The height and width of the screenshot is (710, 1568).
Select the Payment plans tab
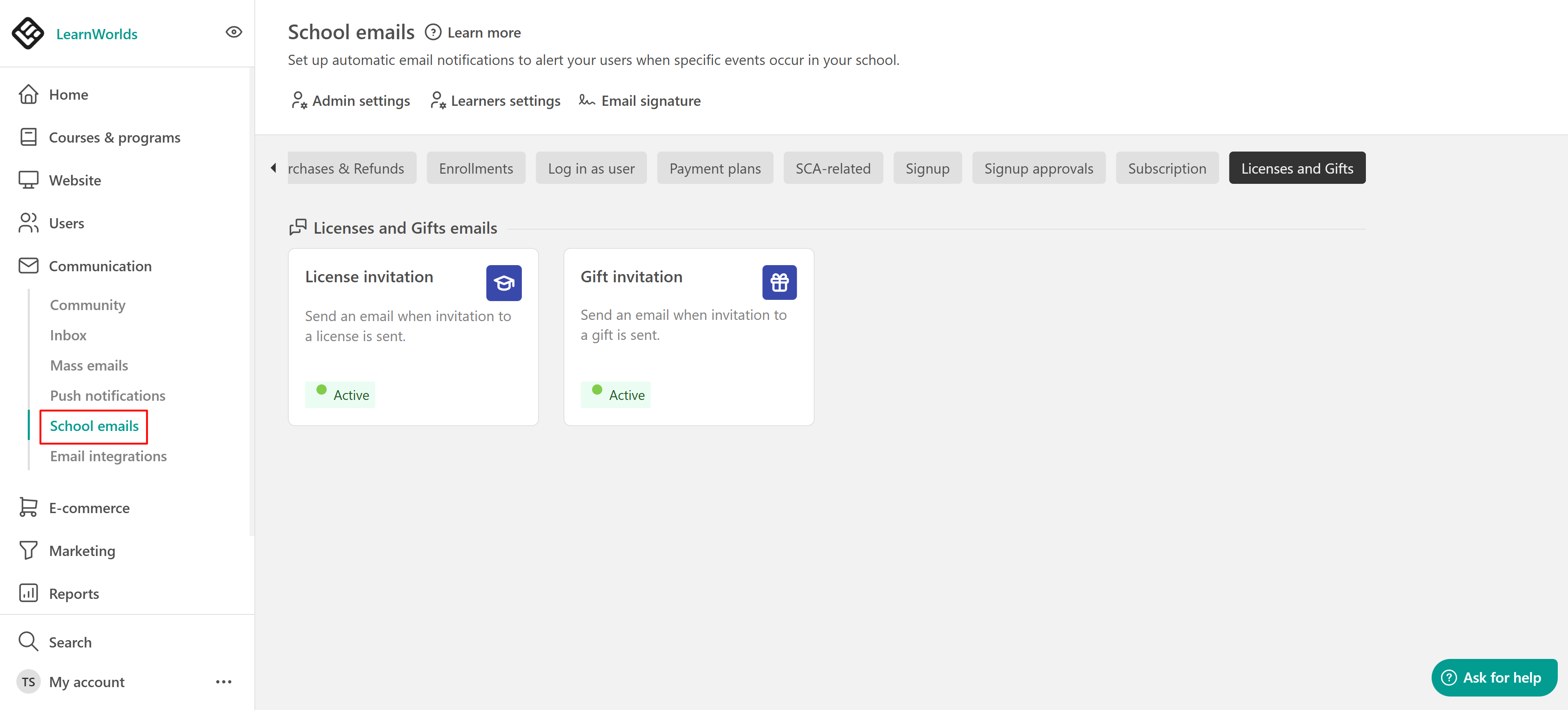click(715, 168)
